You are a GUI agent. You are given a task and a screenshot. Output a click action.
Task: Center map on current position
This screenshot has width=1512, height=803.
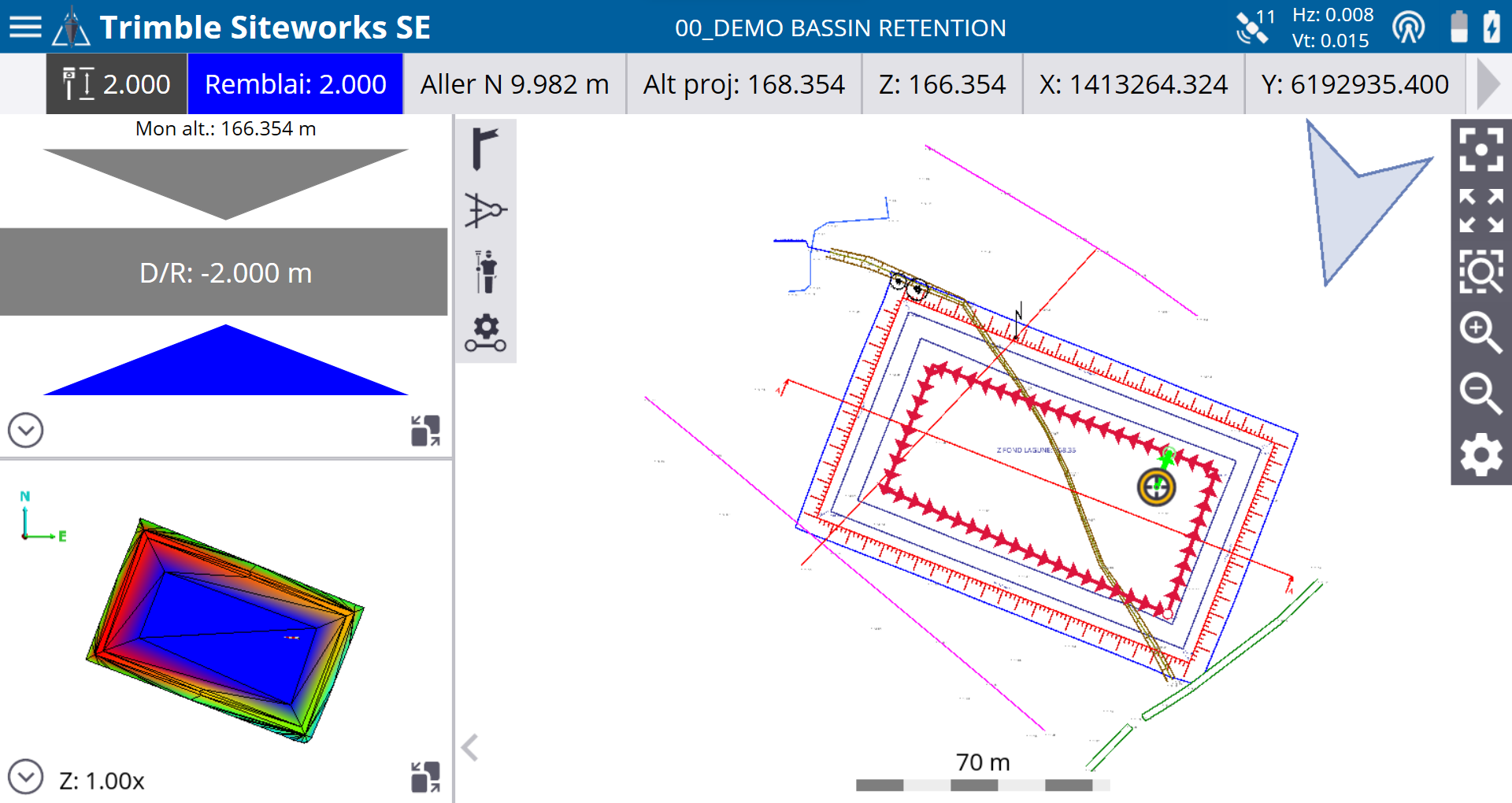point(1480,149)
